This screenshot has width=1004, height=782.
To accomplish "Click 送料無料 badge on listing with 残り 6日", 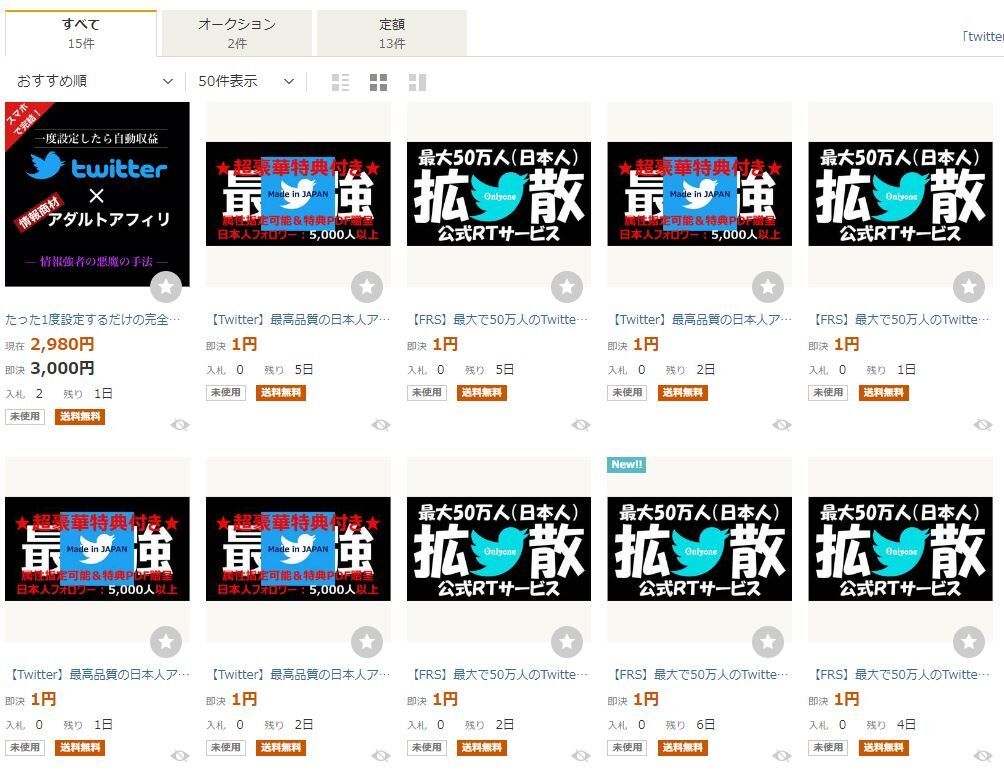I will coord(683,747).
